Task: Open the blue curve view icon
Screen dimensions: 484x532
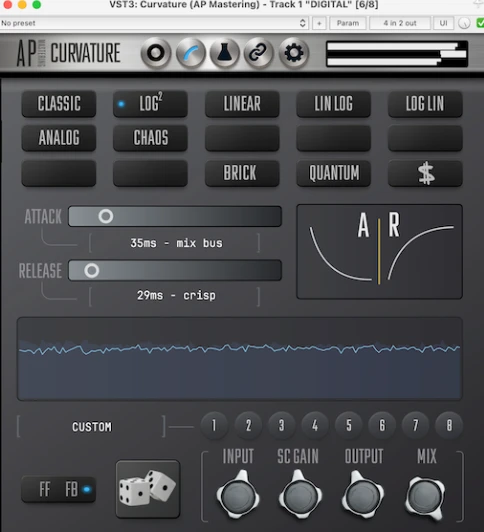Action: click(191, 53)
